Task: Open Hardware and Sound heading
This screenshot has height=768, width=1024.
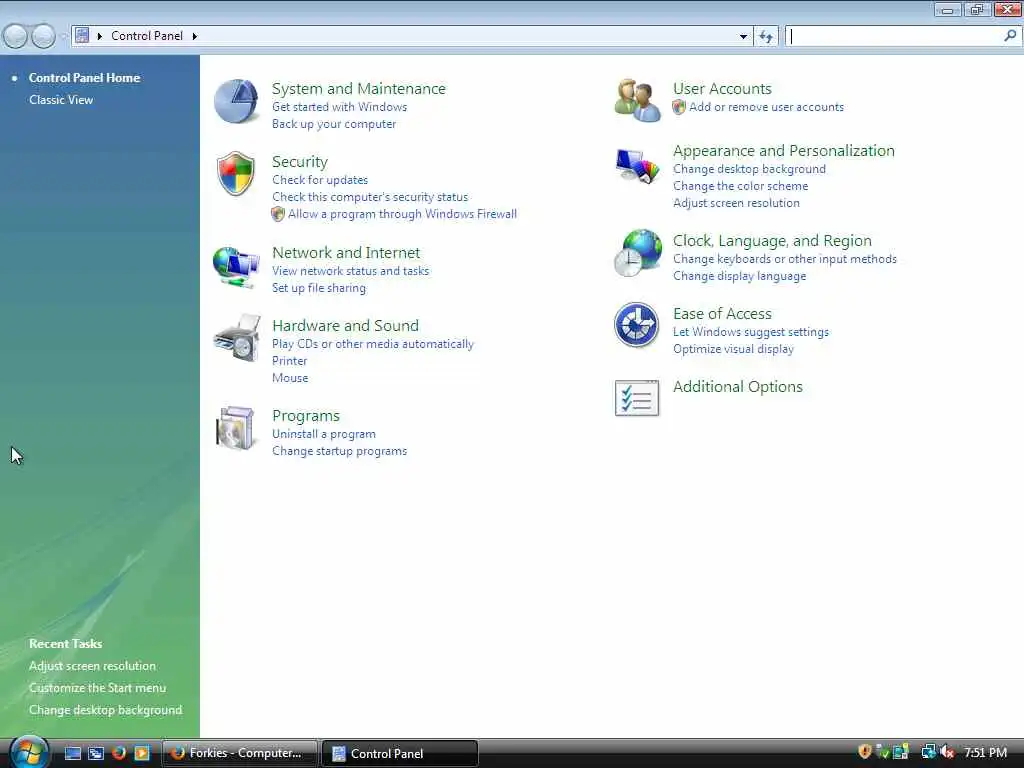Action: tap(345, 326)
